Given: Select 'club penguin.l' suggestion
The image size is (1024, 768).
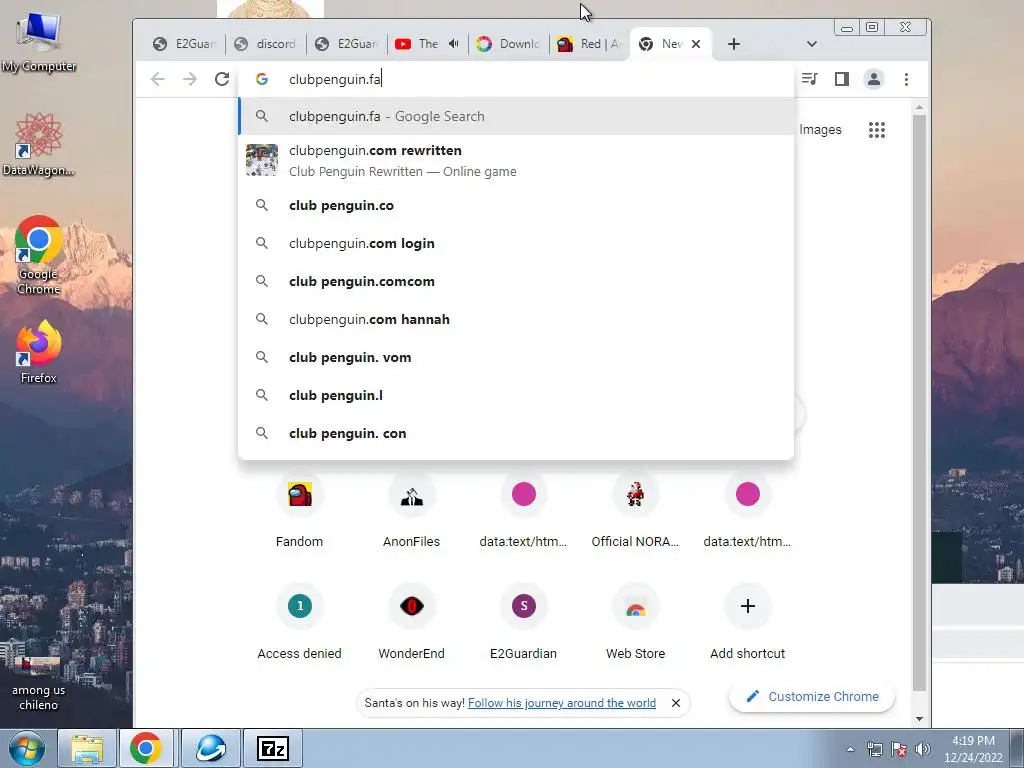Looking at the screenshot, I should 516,395.
